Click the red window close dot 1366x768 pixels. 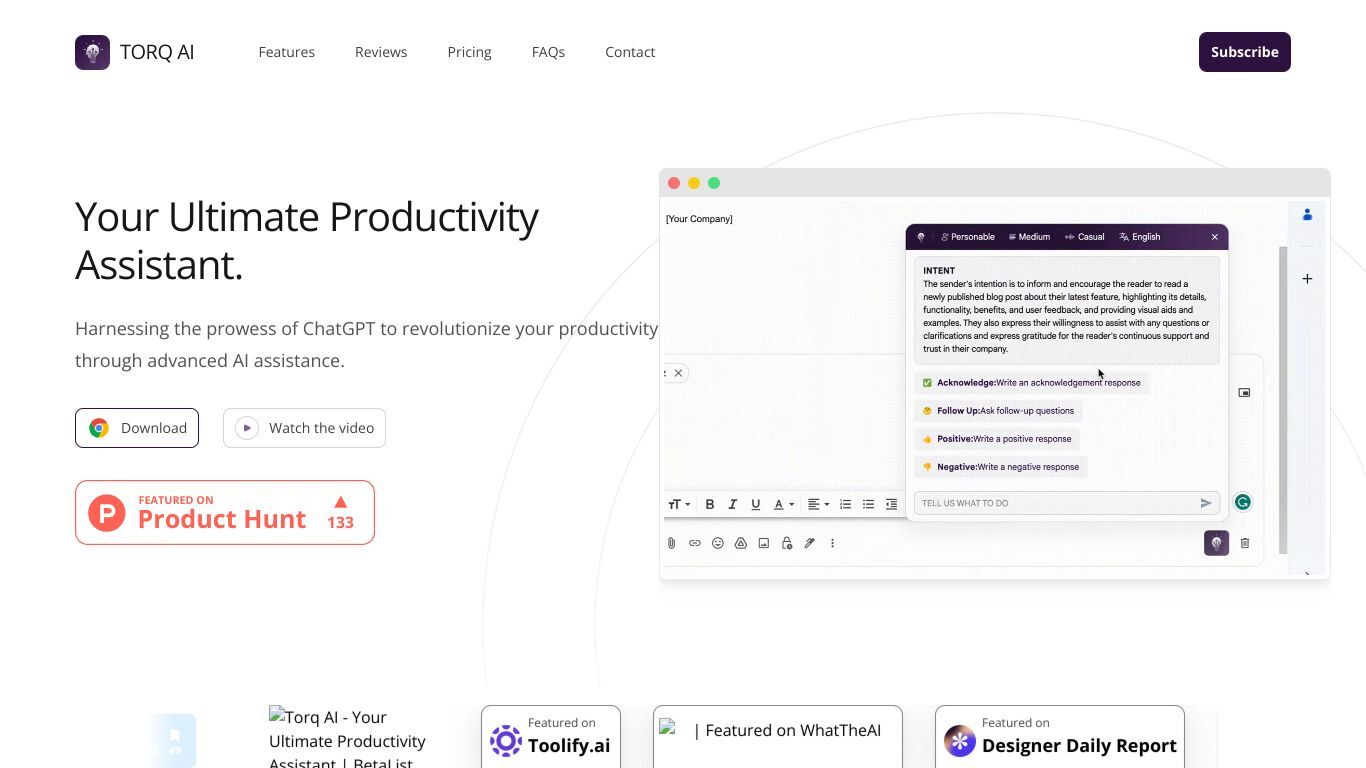coord(674,183)
